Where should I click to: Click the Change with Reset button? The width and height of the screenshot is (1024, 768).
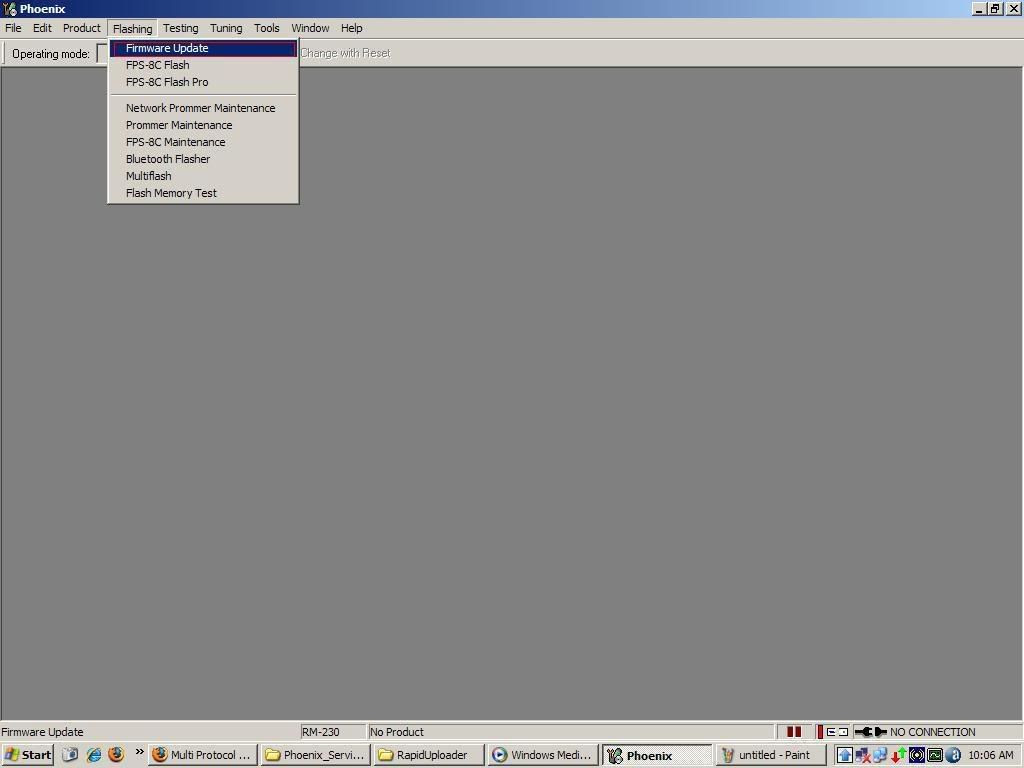click(x=345, y=54)
